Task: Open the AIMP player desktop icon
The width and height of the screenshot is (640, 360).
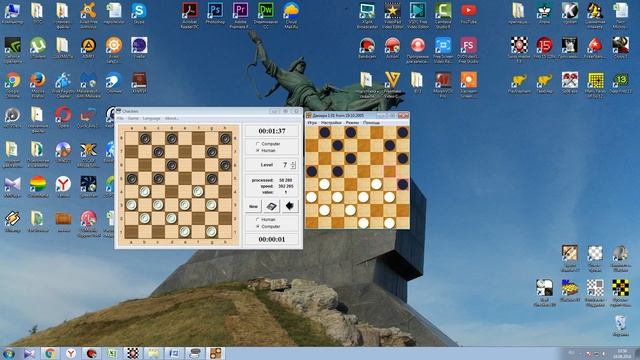Action: [x=88, y=48]
